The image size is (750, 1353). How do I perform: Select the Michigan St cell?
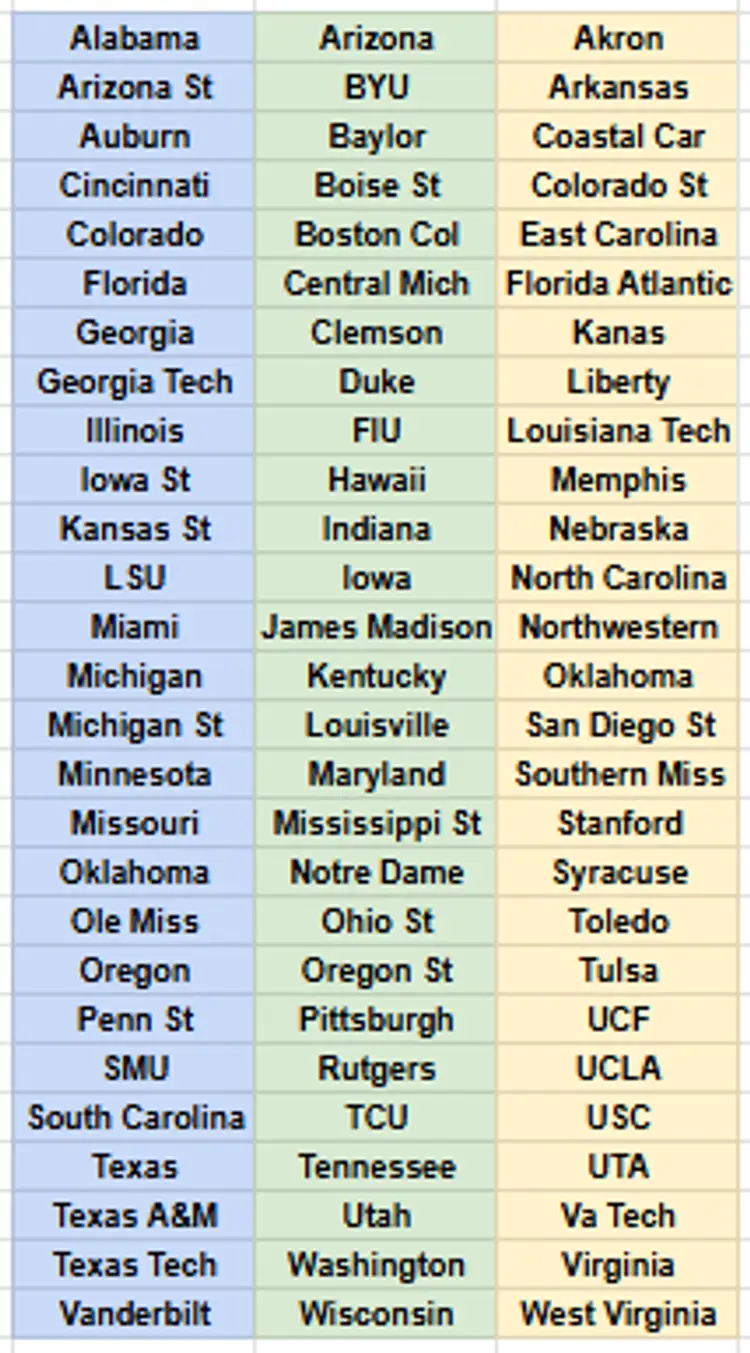(x=134, y=724)
